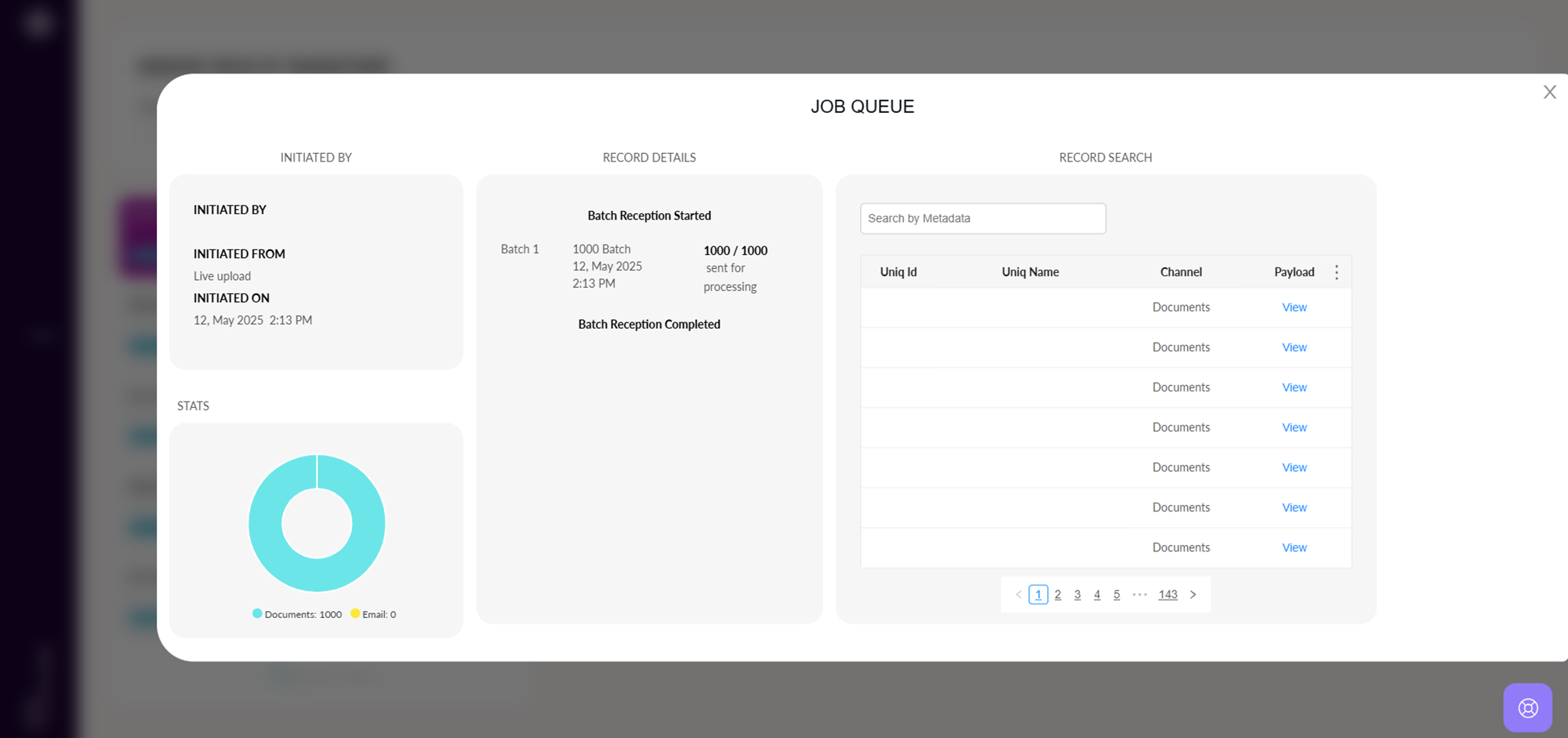Jump to last page 143
Image resolution: width=1568 pixels, height=738 pixels.
coord(1167,594)
